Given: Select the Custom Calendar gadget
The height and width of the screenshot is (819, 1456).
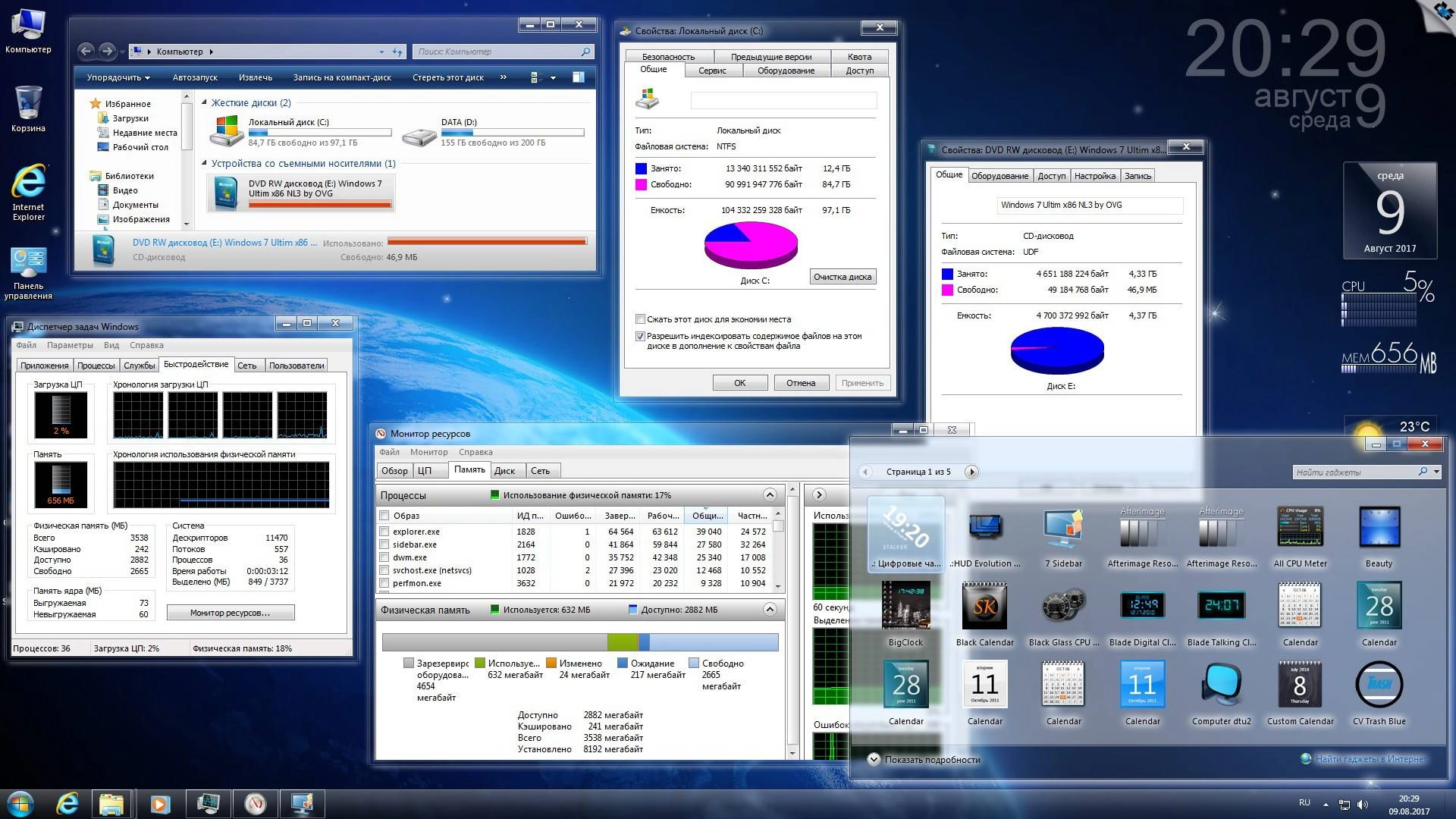Looking at the screenshot, I should coord(1300,691).
